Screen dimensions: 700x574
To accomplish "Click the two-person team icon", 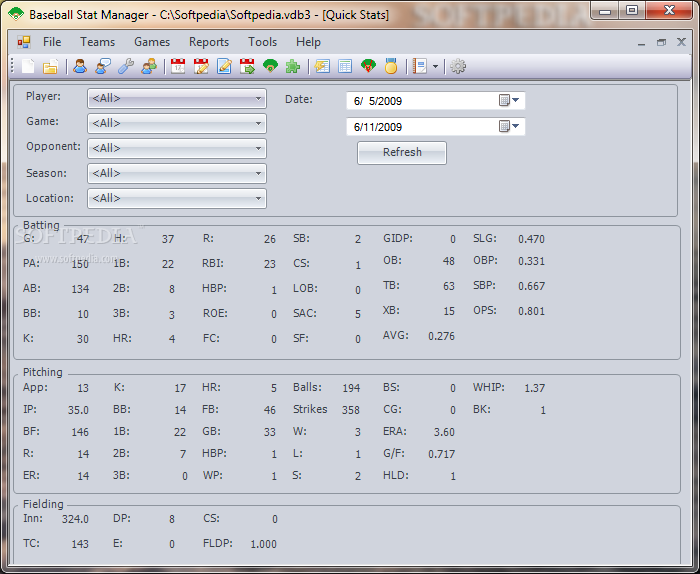I will click(149, 67).
